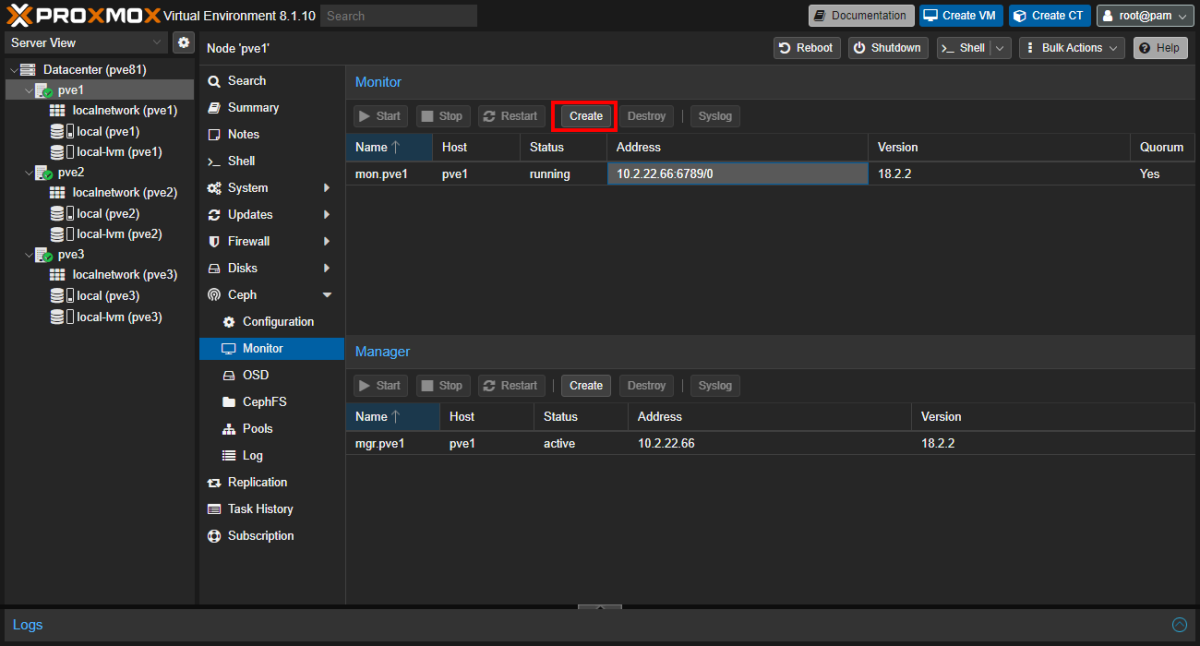Click the top toolbar Shell button
This screenshot has height=646, width=1200.
(x=964, y=48)
